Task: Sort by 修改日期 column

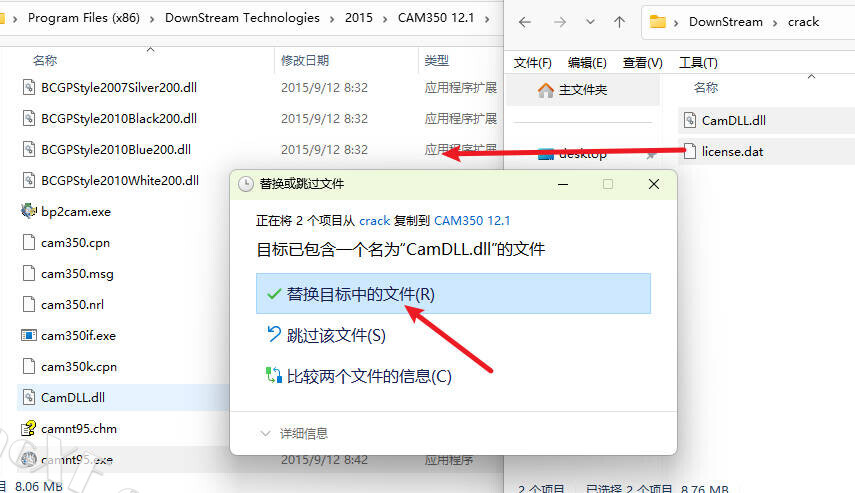Action: (x=305, y=61)
